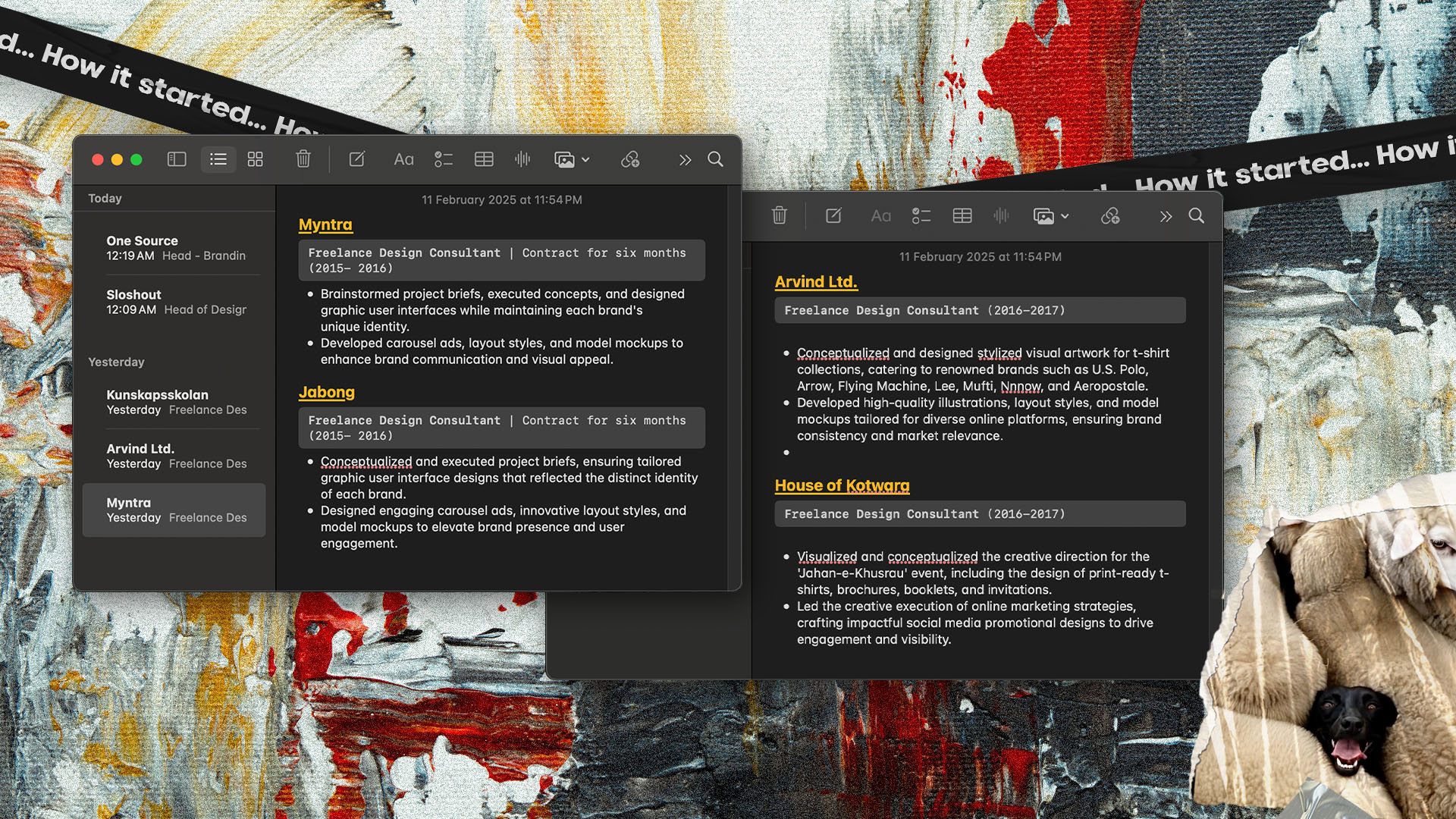Open the One Source note

click(174, 248)
